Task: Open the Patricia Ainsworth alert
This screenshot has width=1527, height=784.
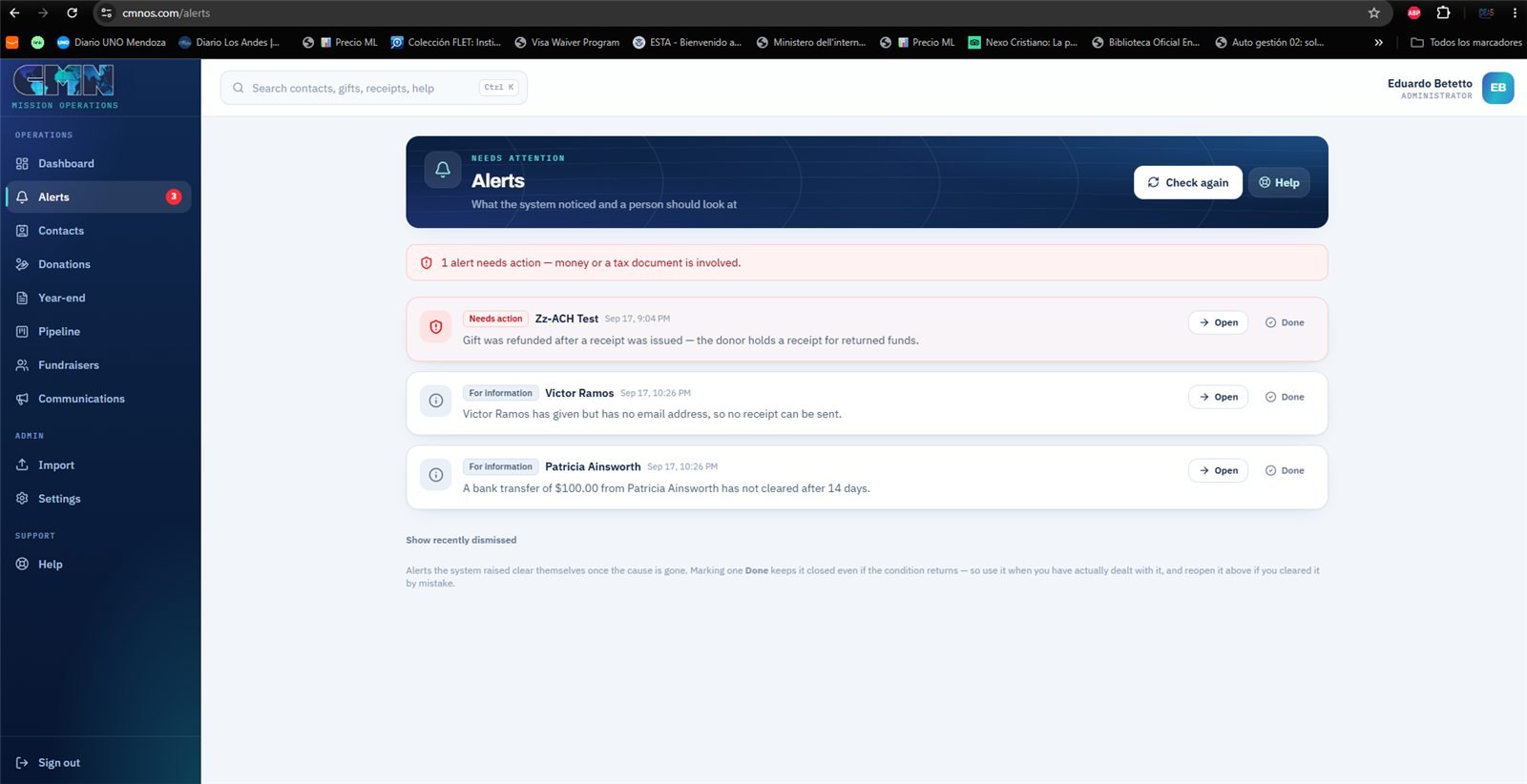Action: [1218, 470]
